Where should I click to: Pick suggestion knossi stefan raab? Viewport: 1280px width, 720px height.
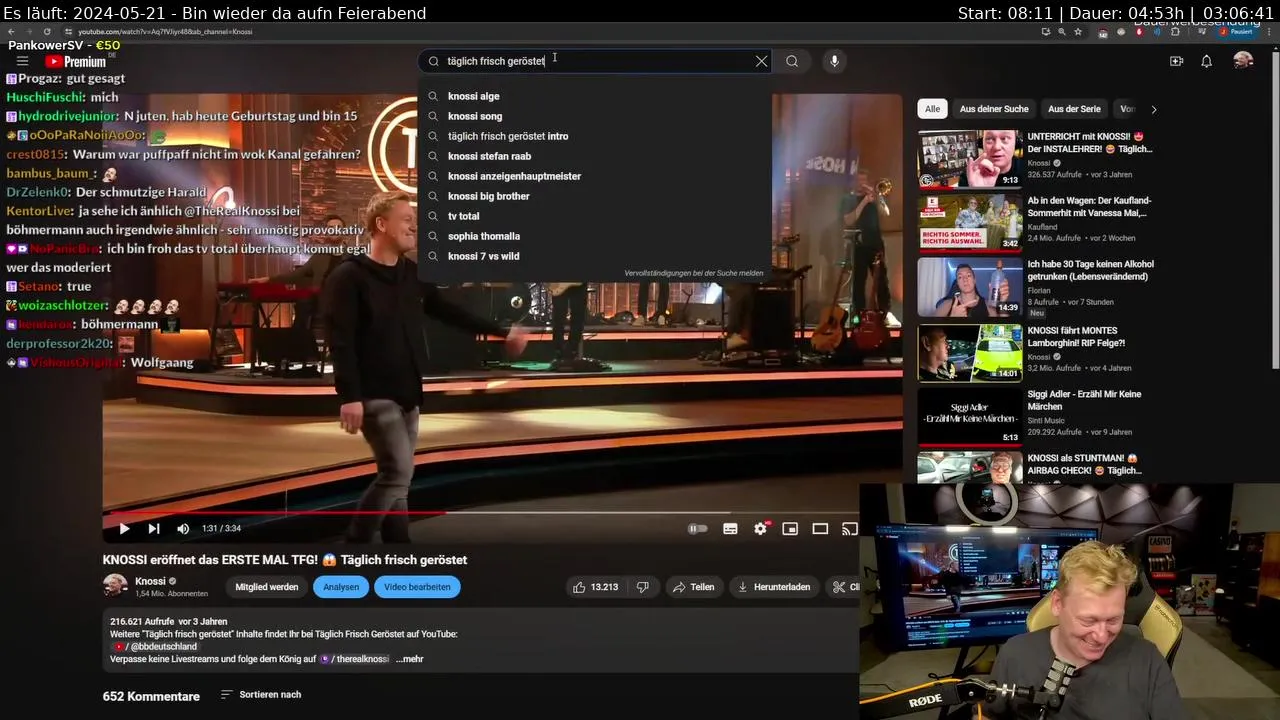pos(595,156)
